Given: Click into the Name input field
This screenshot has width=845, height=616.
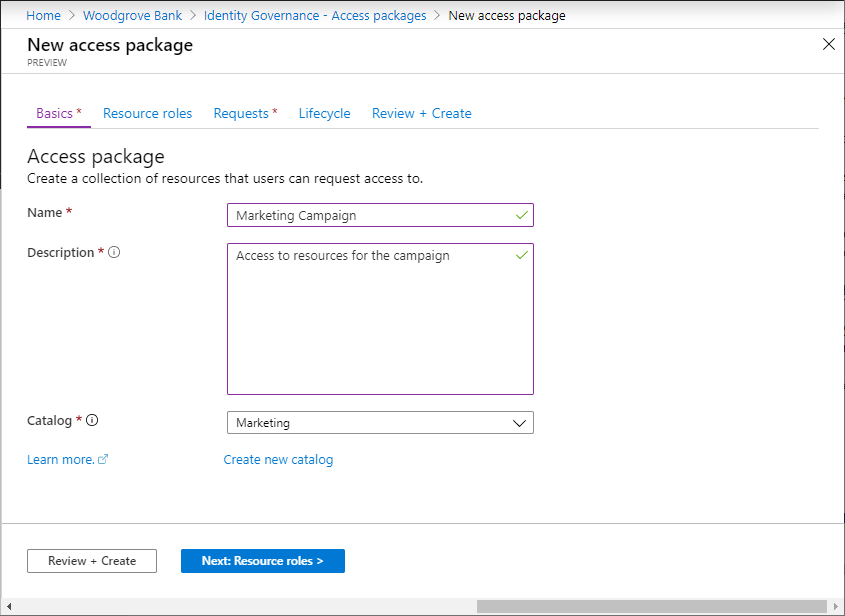Looking at the screenshot, I should (372, 215).
